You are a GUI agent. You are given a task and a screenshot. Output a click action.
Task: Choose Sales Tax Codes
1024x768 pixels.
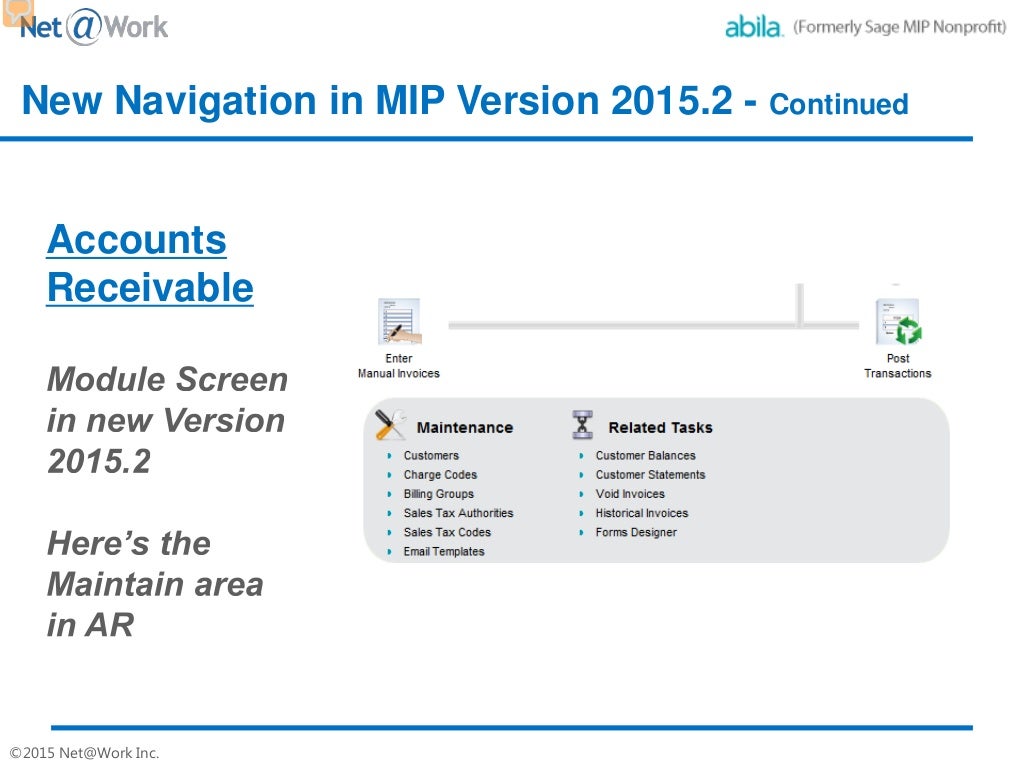447,532
